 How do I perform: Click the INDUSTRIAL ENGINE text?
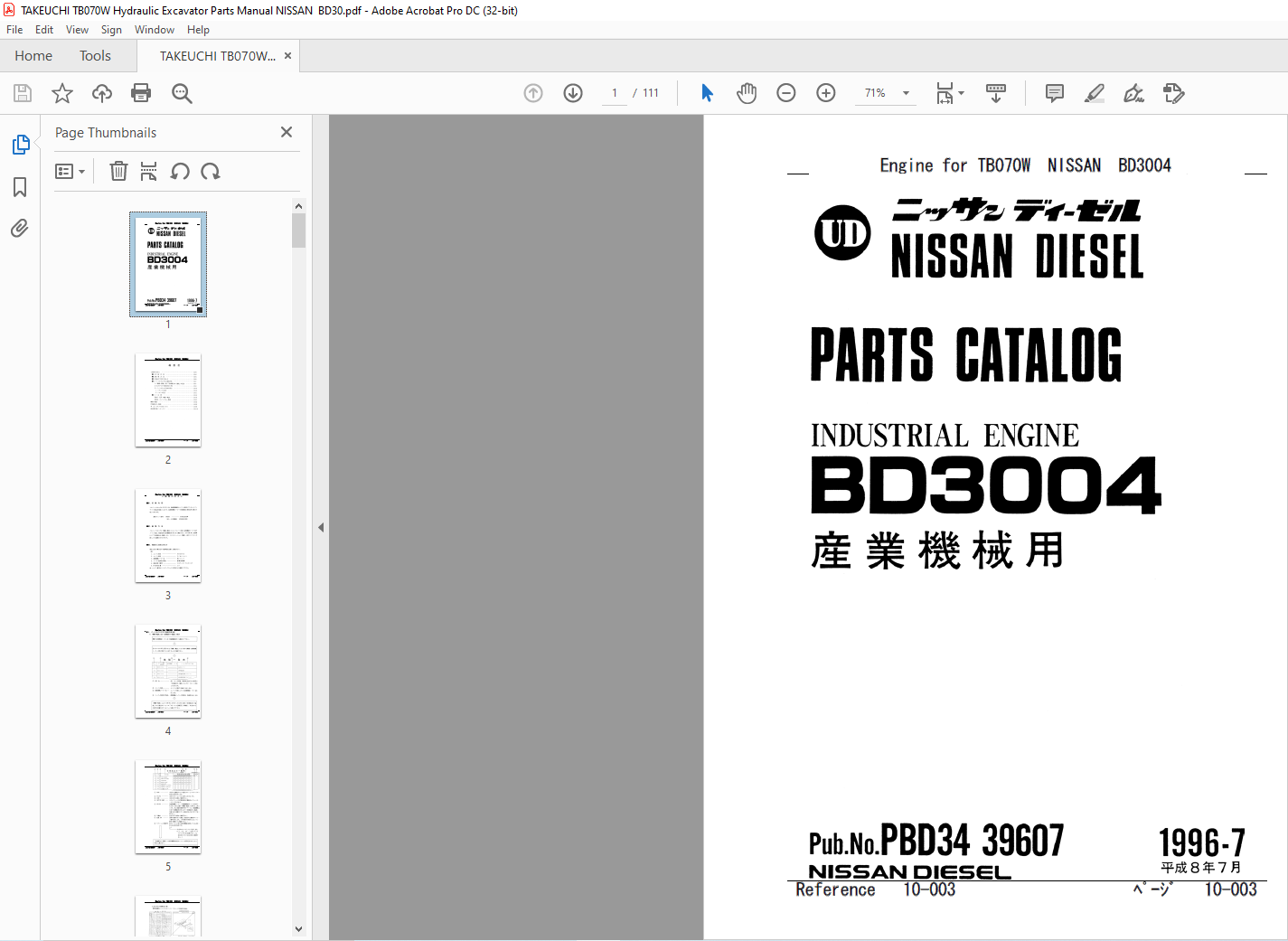pos(945,436)
